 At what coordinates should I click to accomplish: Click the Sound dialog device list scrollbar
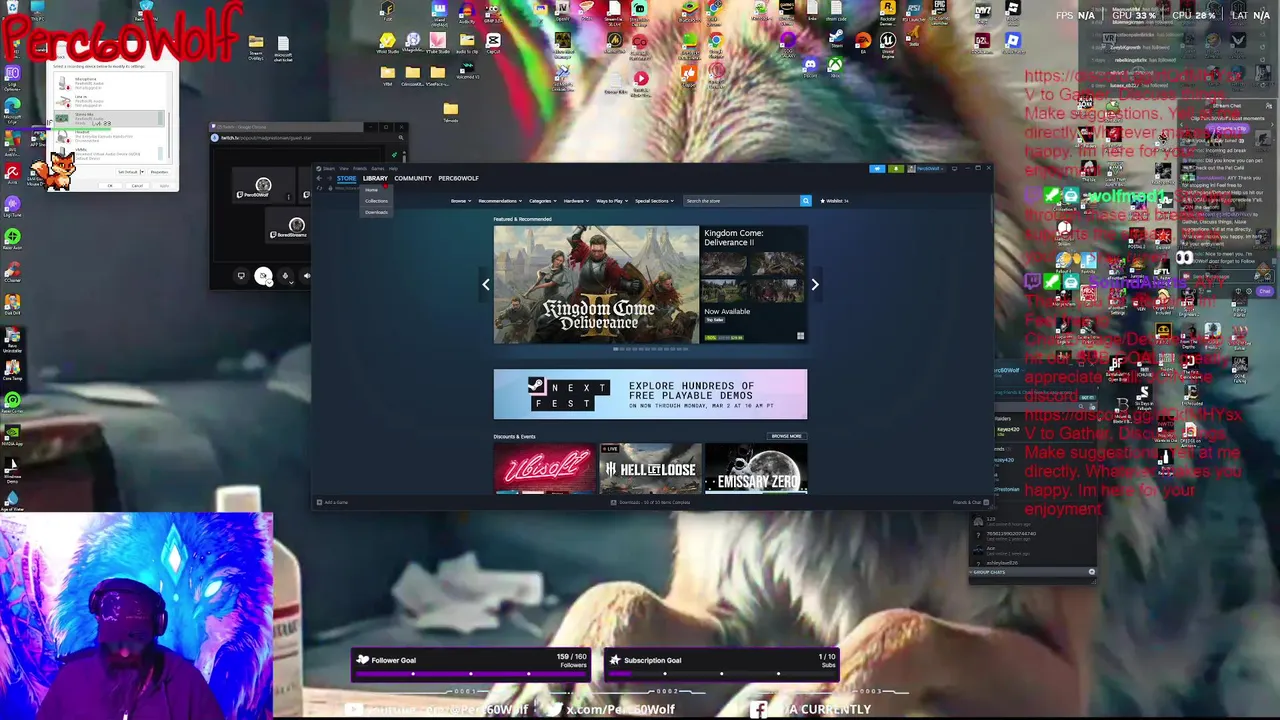(x=169, y=135)
